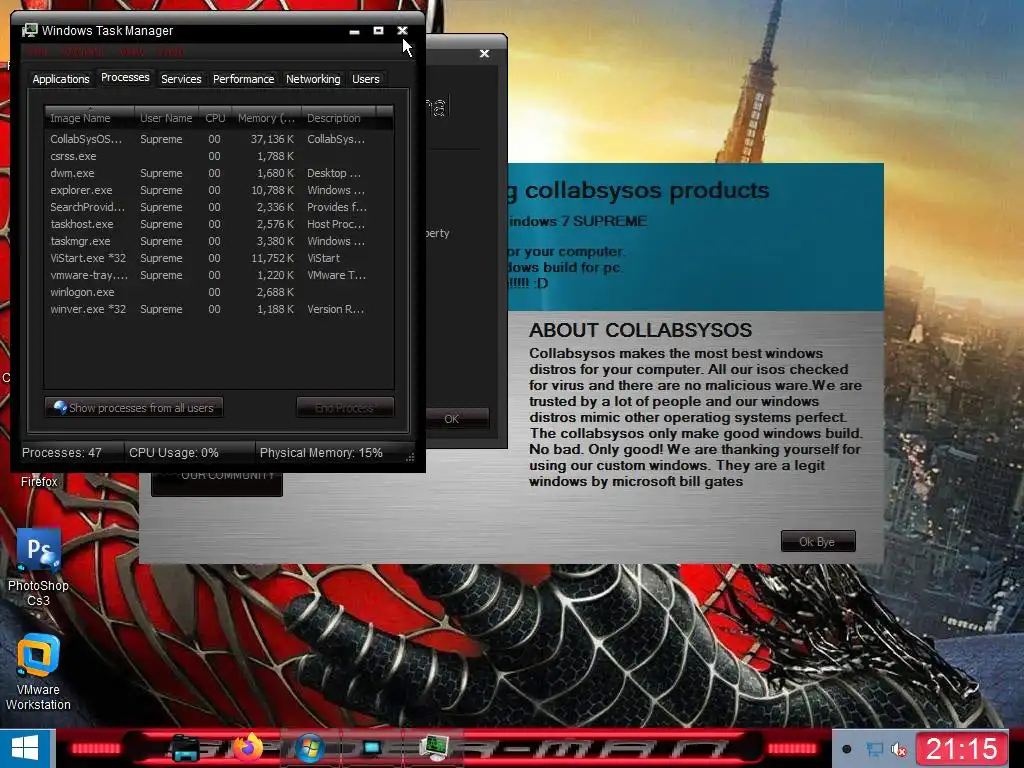Select the winlogon.exe process
The image size is (1024, 768).
[219, 292]
